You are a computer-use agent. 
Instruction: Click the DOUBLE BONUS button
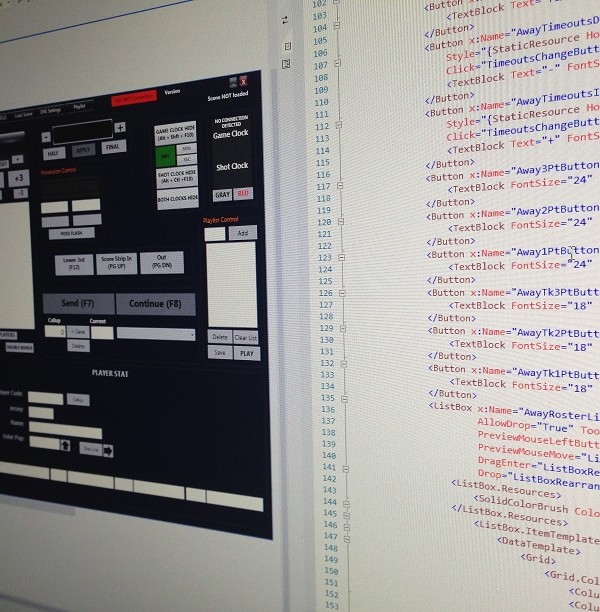click(19, 347)
